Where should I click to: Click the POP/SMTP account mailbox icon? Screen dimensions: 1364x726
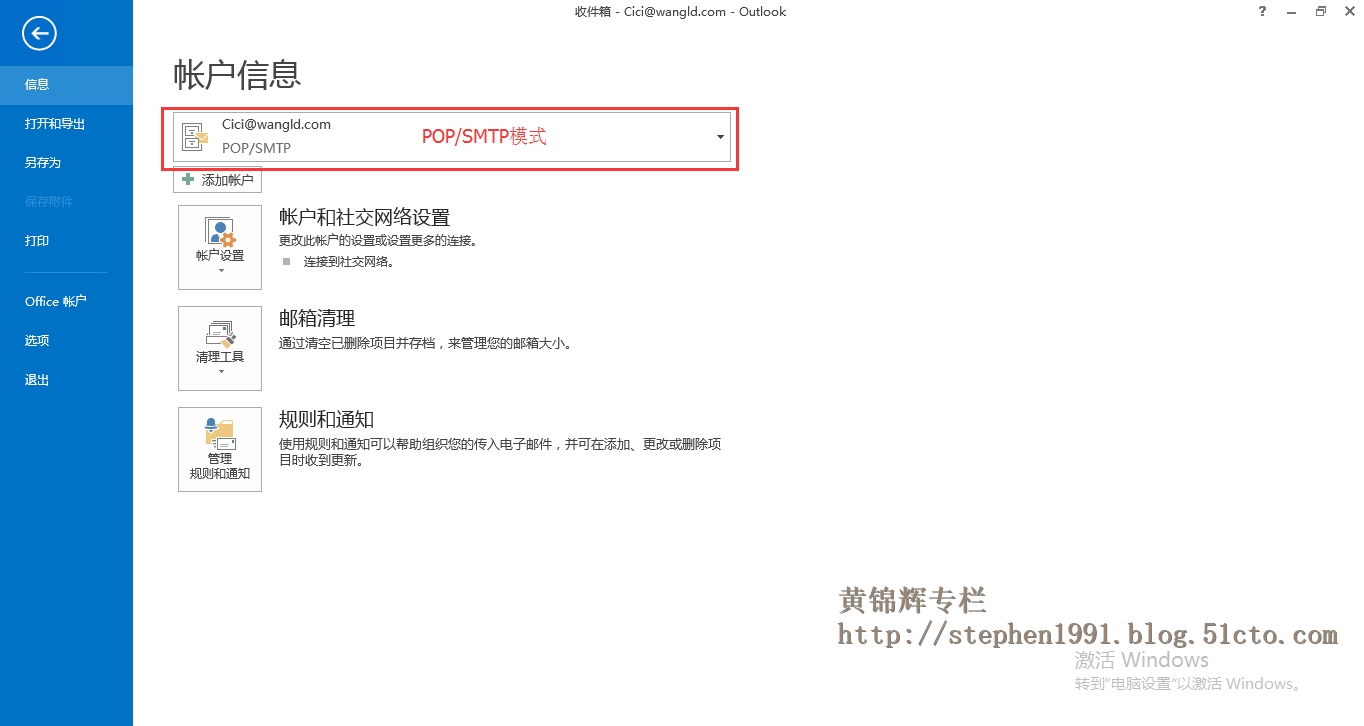click(195, 137)
